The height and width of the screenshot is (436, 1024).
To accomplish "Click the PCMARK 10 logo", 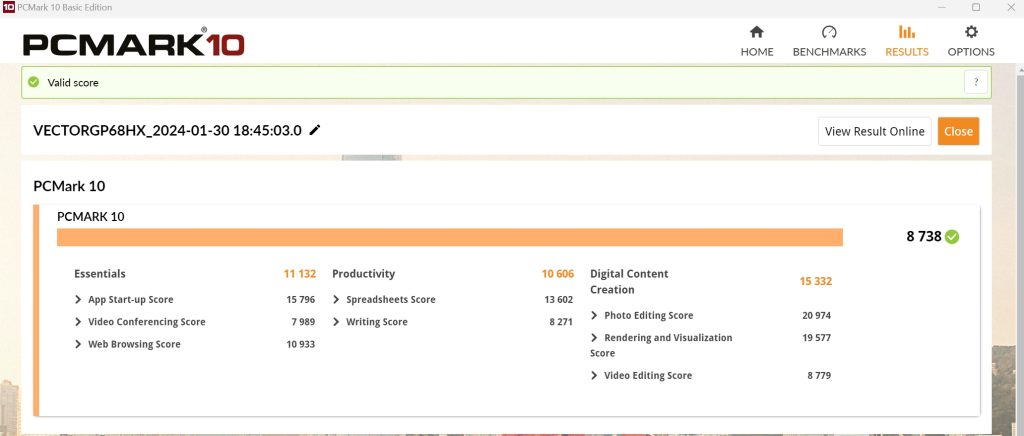I will 134,43.
